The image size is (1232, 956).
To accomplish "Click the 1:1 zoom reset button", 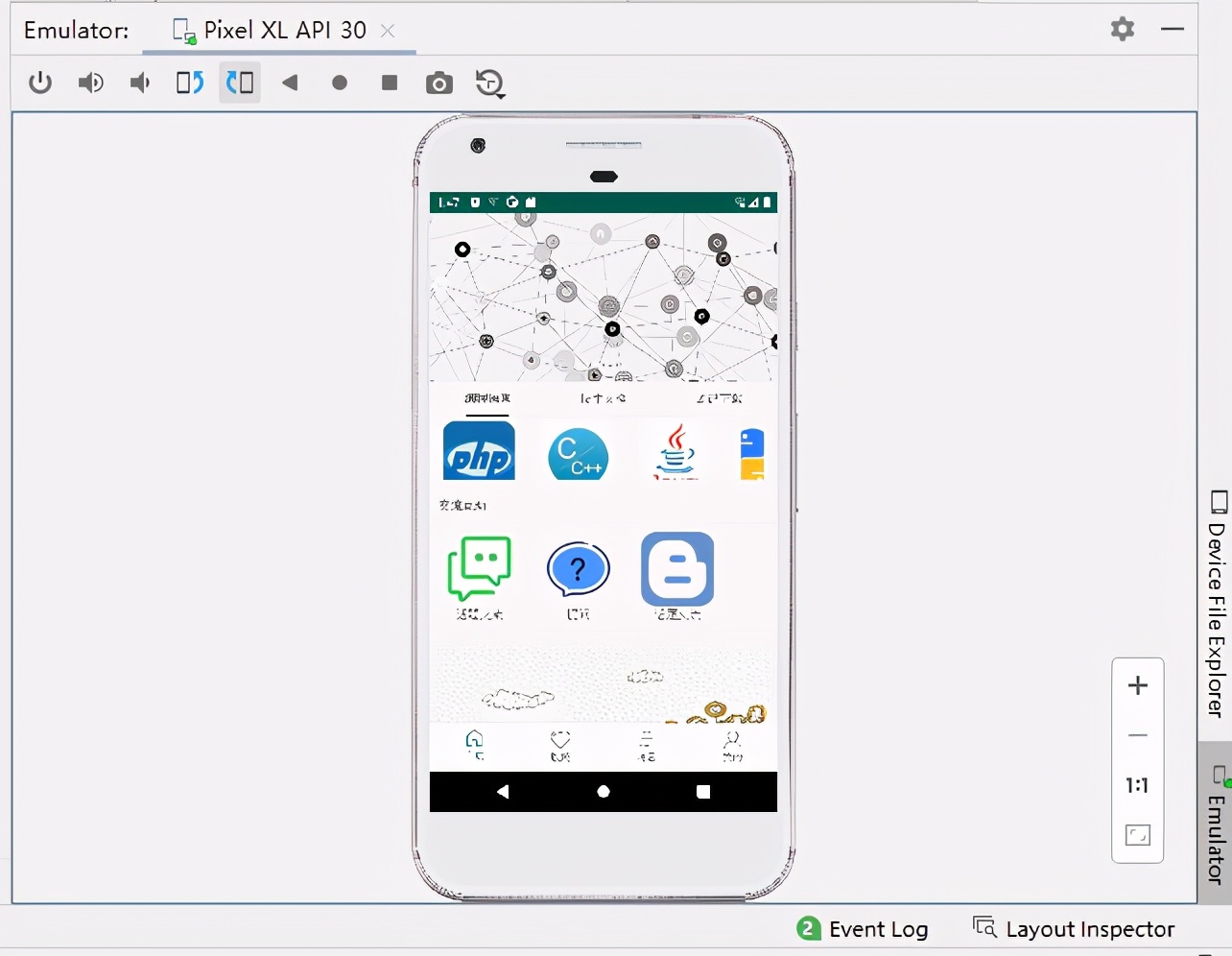I will coord(1137,785).
